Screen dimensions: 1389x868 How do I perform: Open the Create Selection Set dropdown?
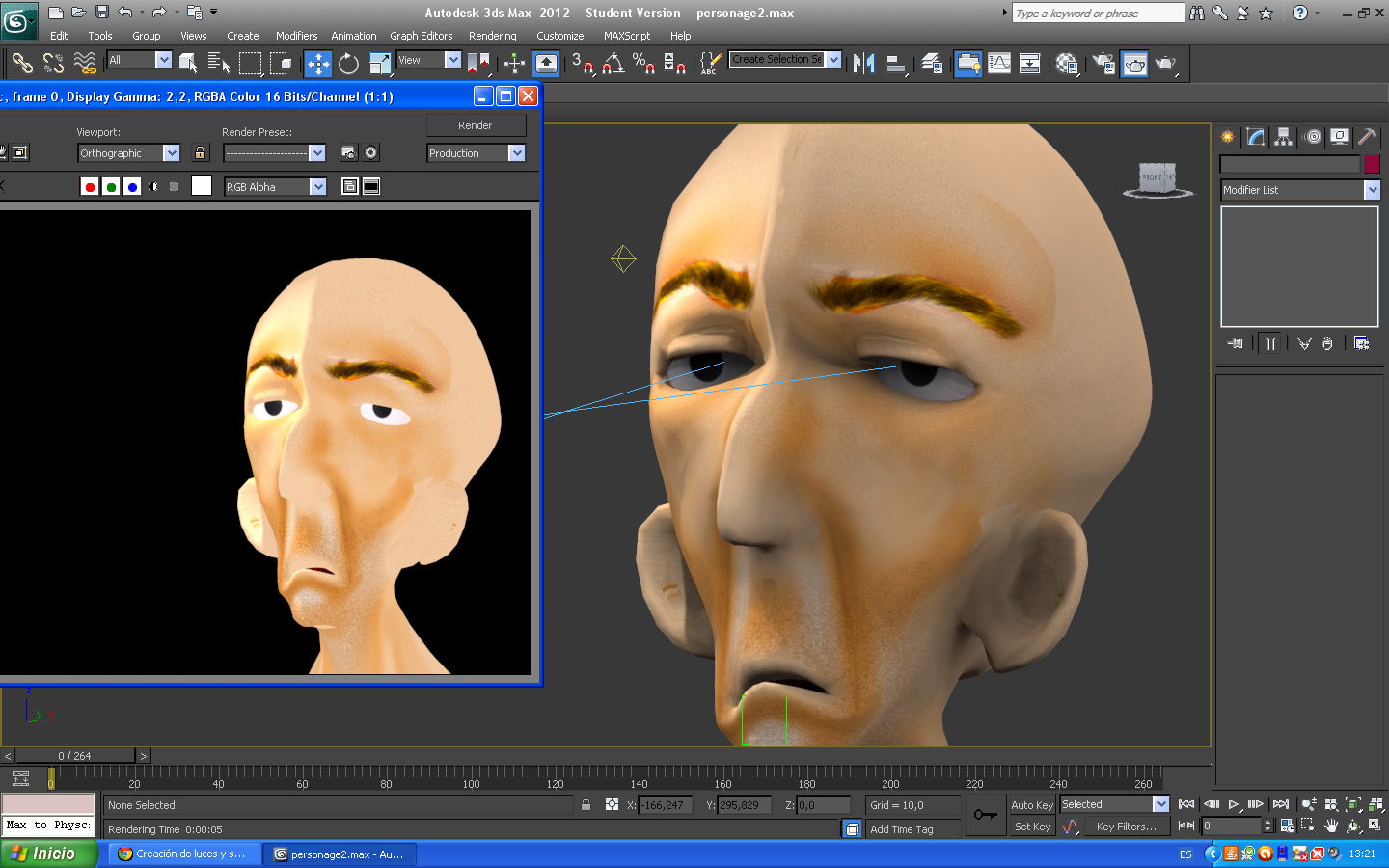785,60
